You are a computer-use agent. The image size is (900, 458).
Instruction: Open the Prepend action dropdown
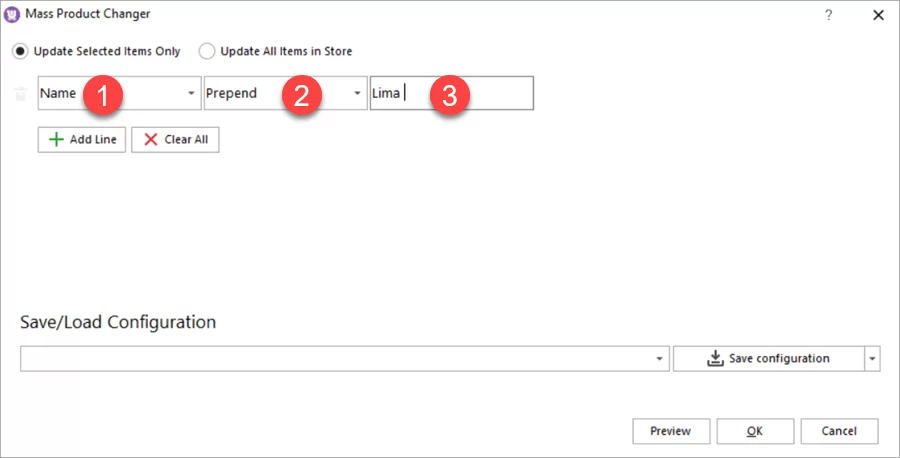pos(358,94)
